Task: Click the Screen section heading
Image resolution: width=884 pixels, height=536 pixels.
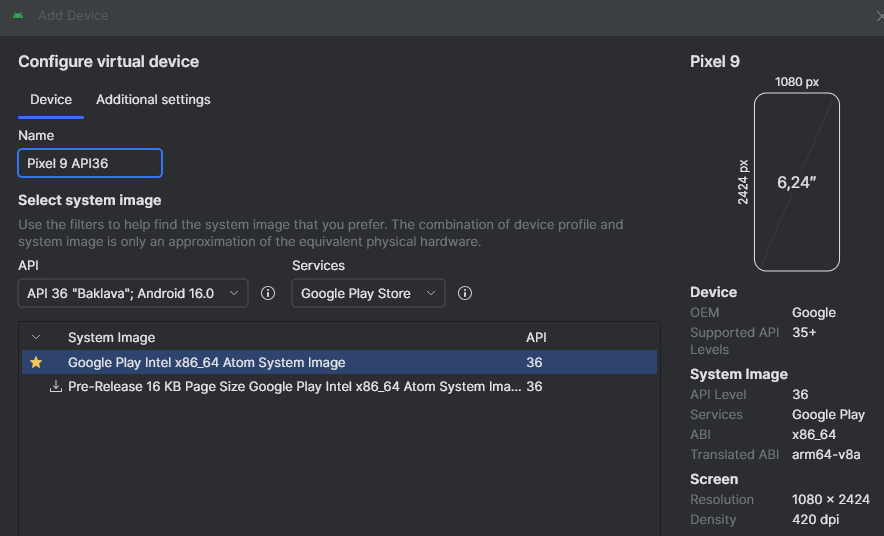Action: pyautogui.click(x=714, y=479)
